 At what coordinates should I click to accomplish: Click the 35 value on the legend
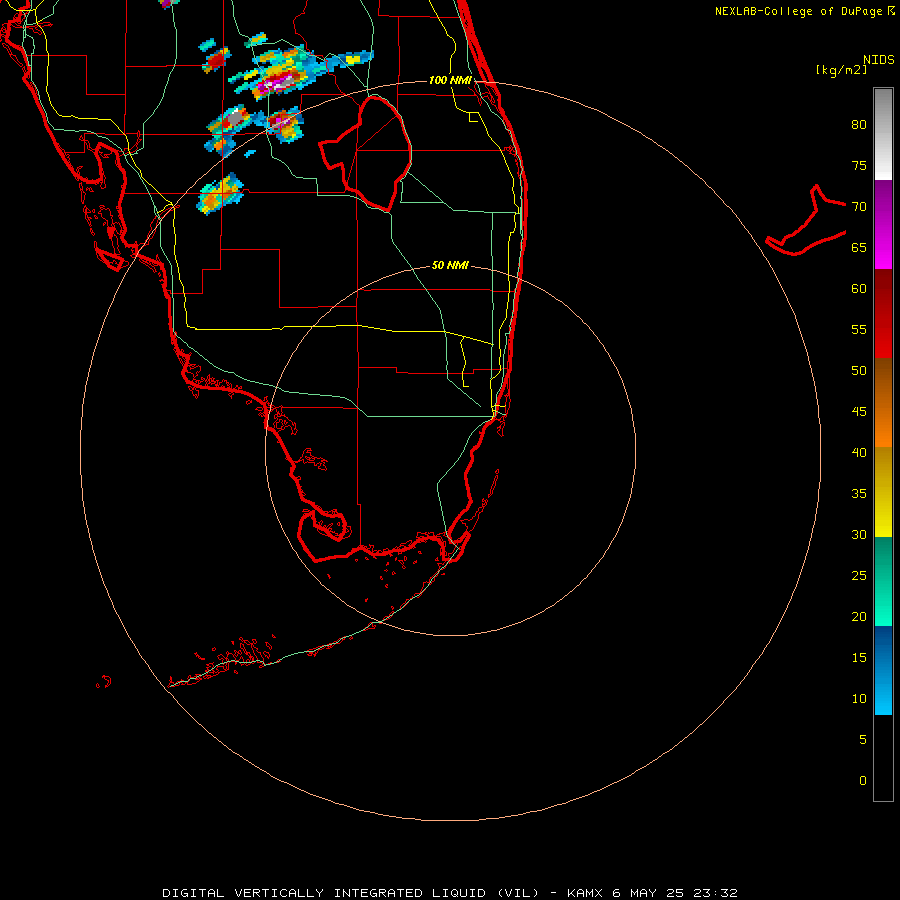click(x=859, y=494)
